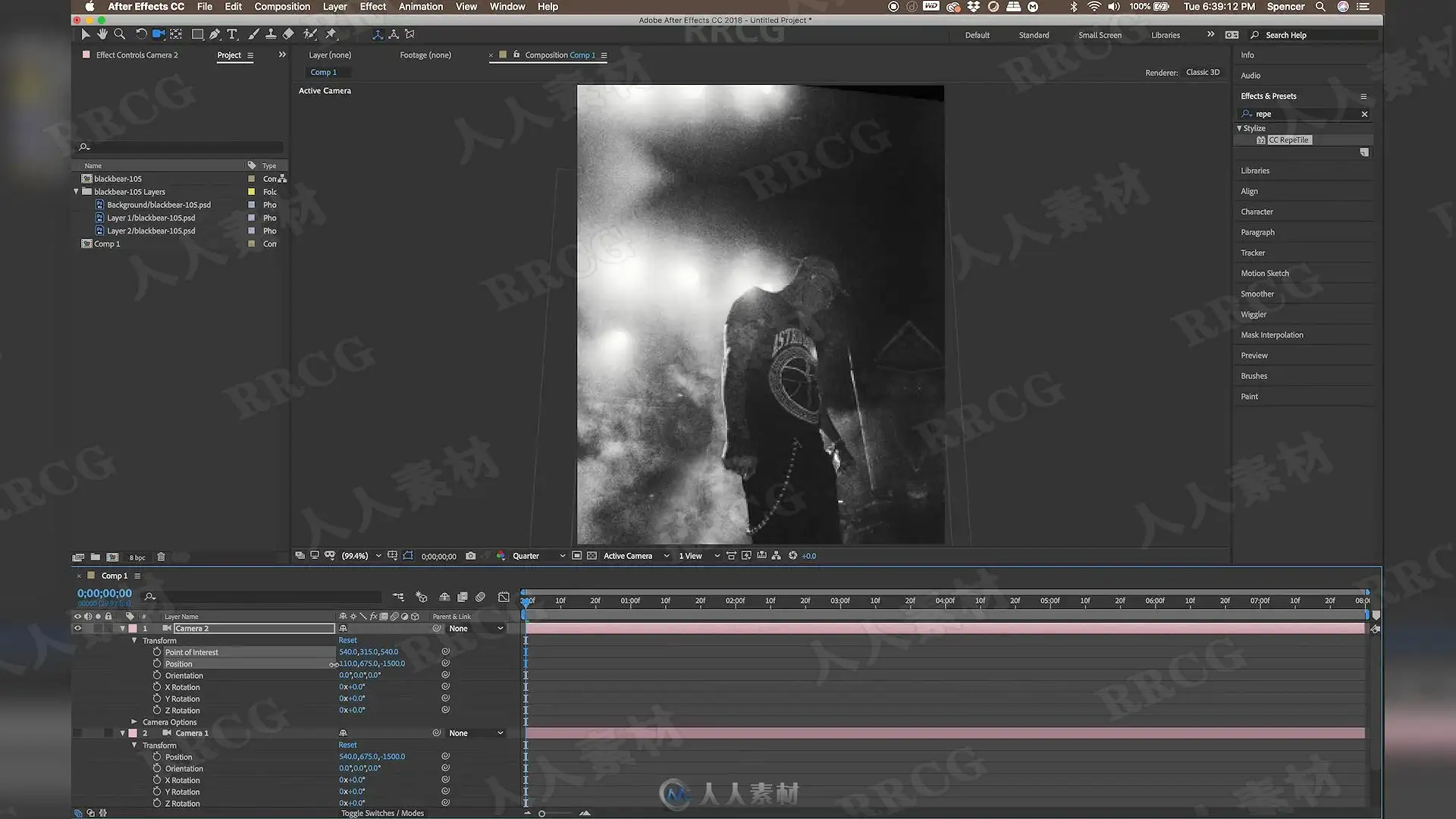
Task: Select the Brush tool
Action: (x=253, y=34)
